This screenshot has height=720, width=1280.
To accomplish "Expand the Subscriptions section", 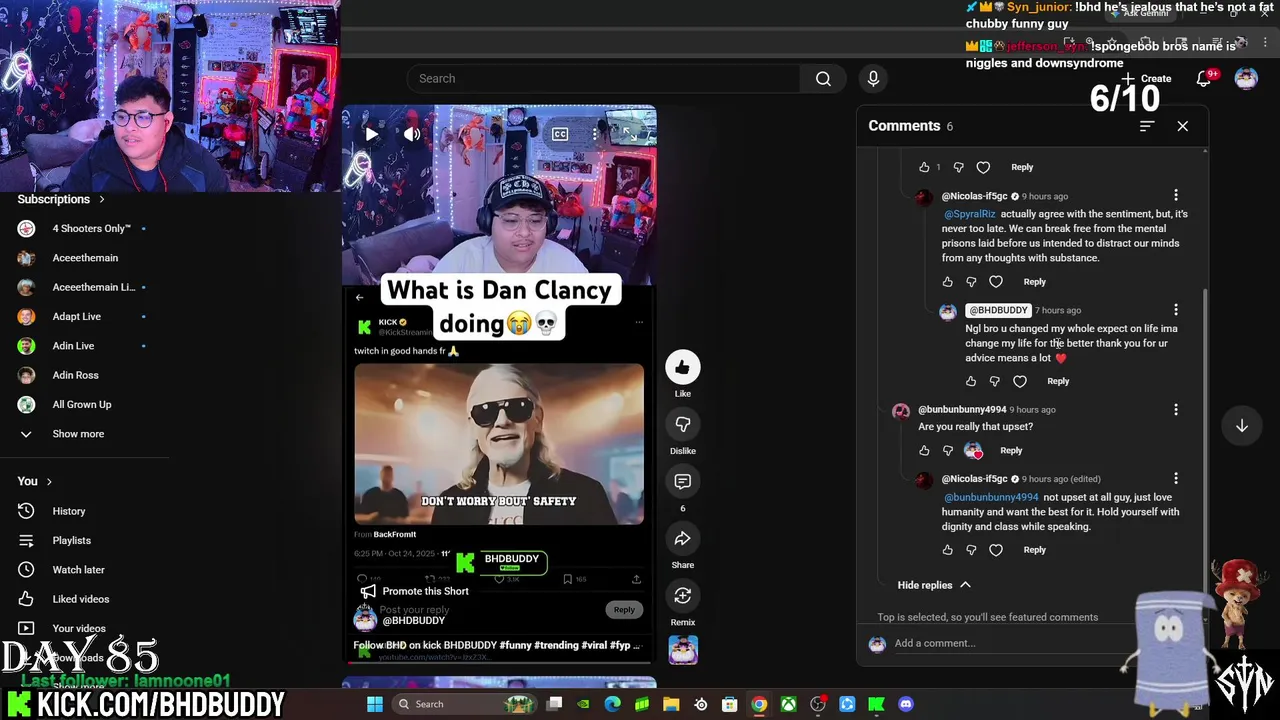I will point(61,199).
